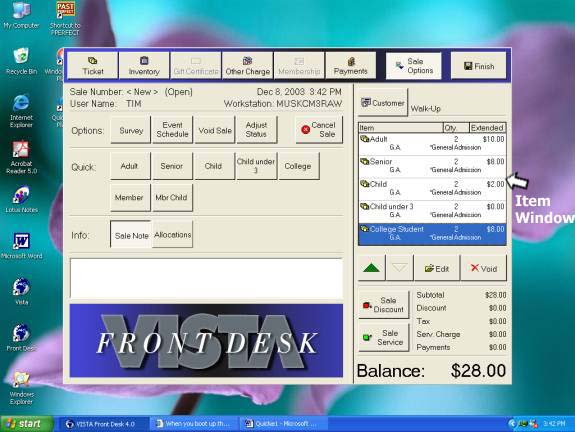Switch to the Sale Note tab
575x432 pixels.
[x=131, y=235]
